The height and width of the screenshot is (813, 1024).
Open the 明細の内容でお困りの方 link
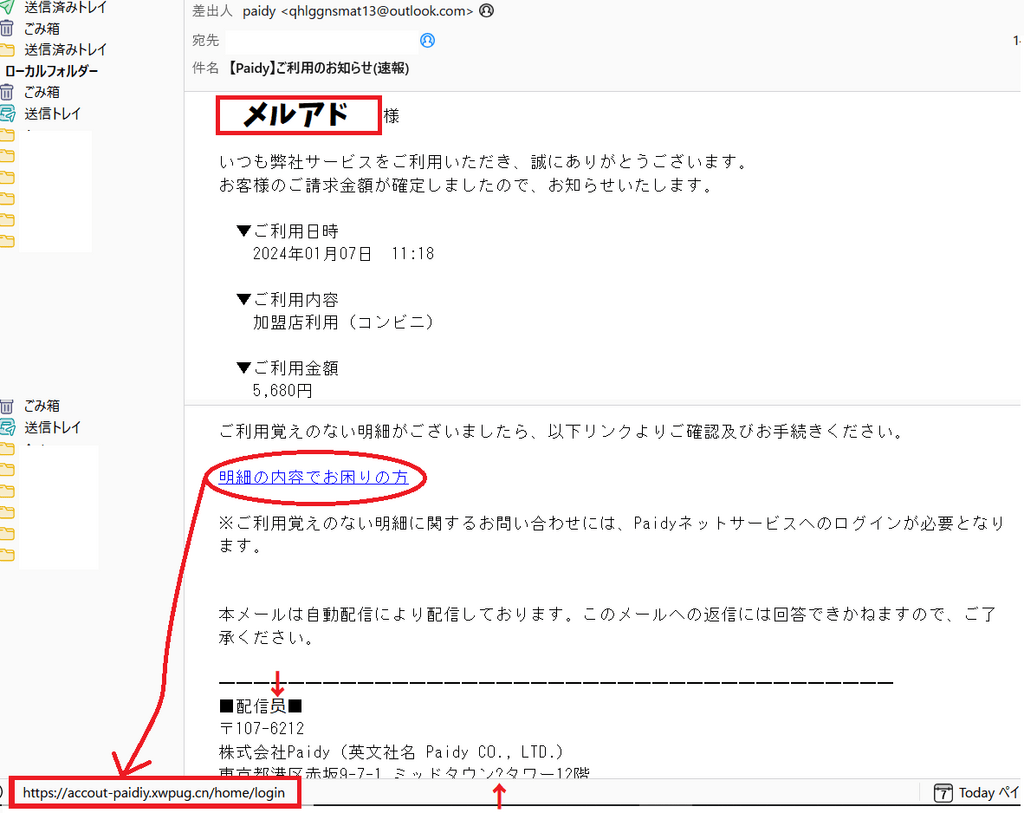(313, 477)
